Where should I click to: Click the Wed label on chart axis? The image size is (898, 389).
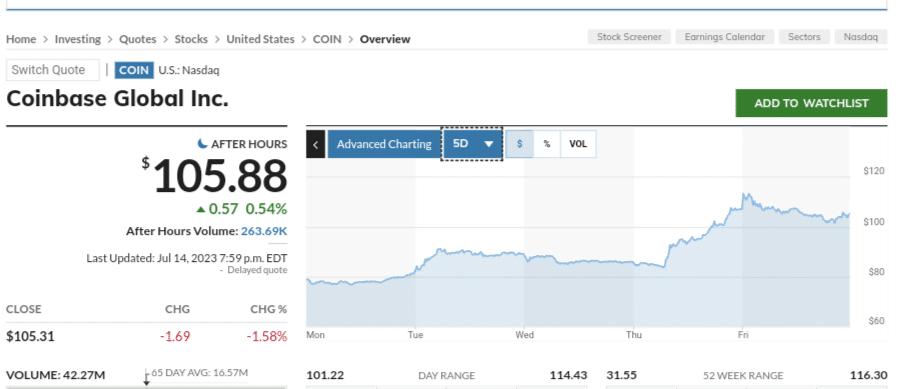[525, 335]
